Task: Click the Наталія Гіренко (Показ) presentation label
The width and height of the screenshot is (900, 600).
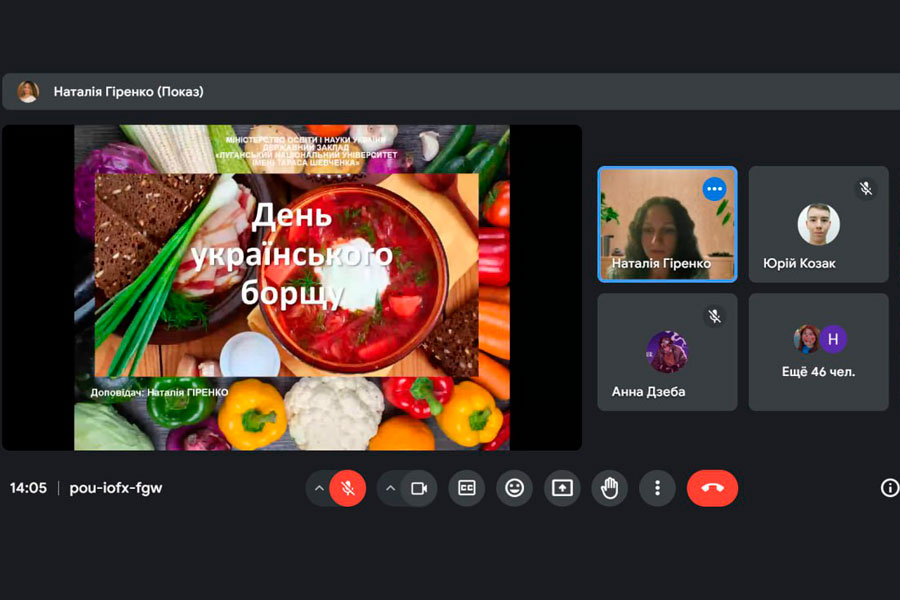Action: pyautogui.click(x=129, y=92)
